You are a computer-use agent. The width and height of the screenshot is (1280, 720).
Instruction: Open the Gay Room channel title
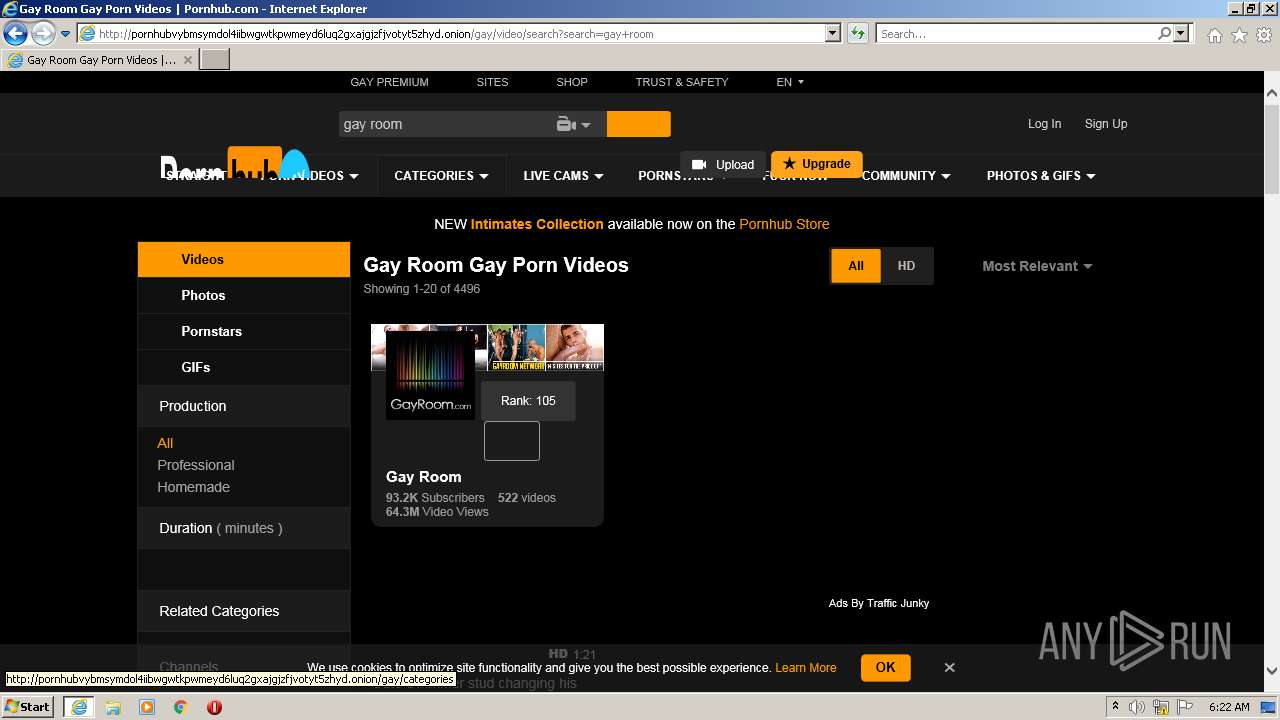click(x=424, y=477)
